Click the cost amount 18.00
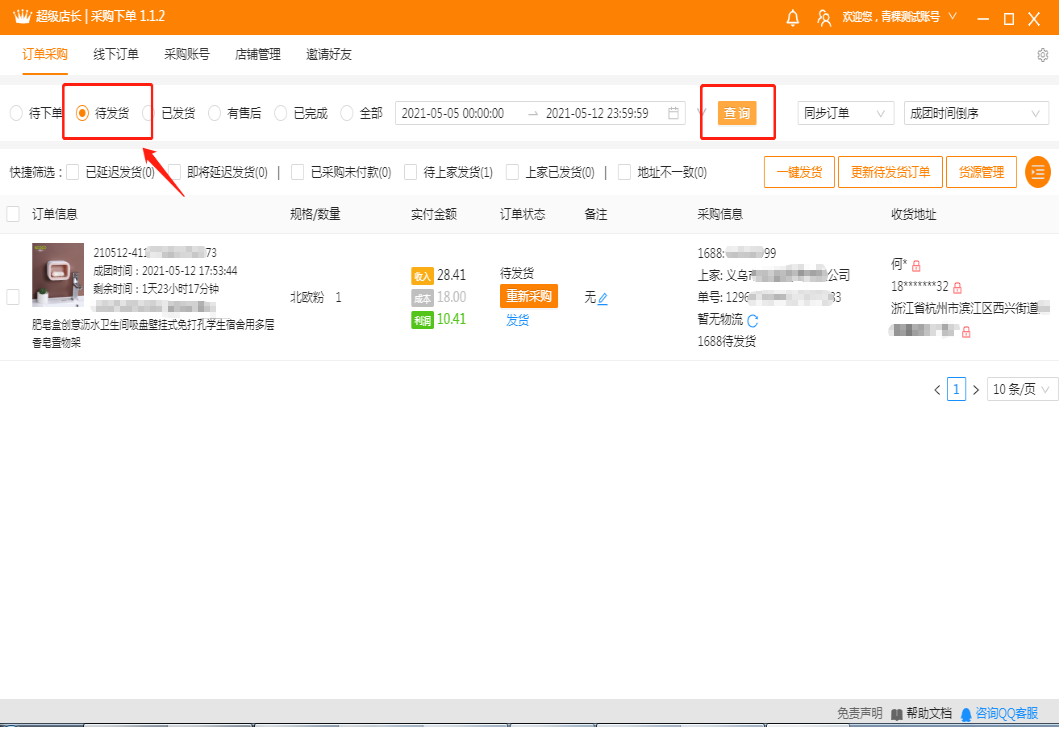Image resolution: width=1062 pixels, height=730 pixels. point(452,297)
